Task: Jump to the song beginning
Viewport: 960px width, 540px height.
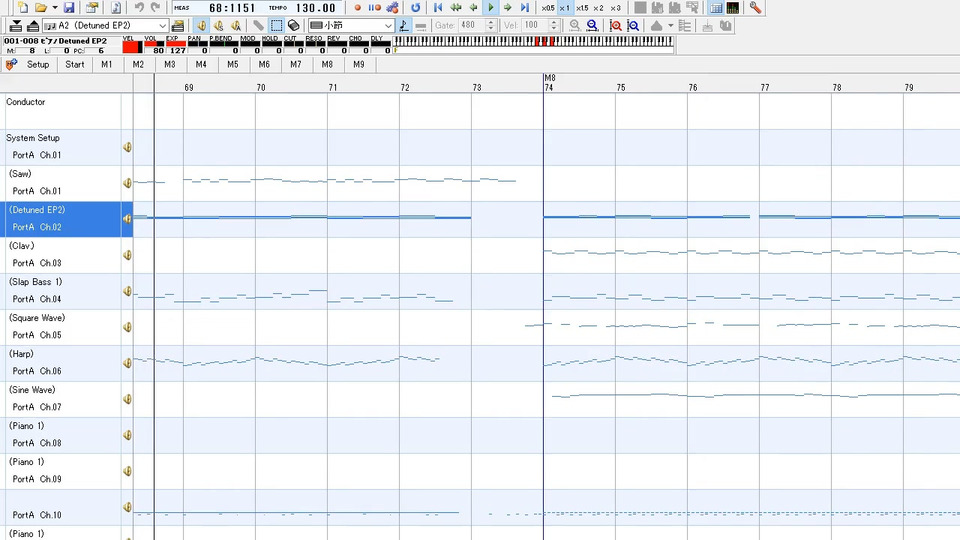Action: (x=438, y=8)
